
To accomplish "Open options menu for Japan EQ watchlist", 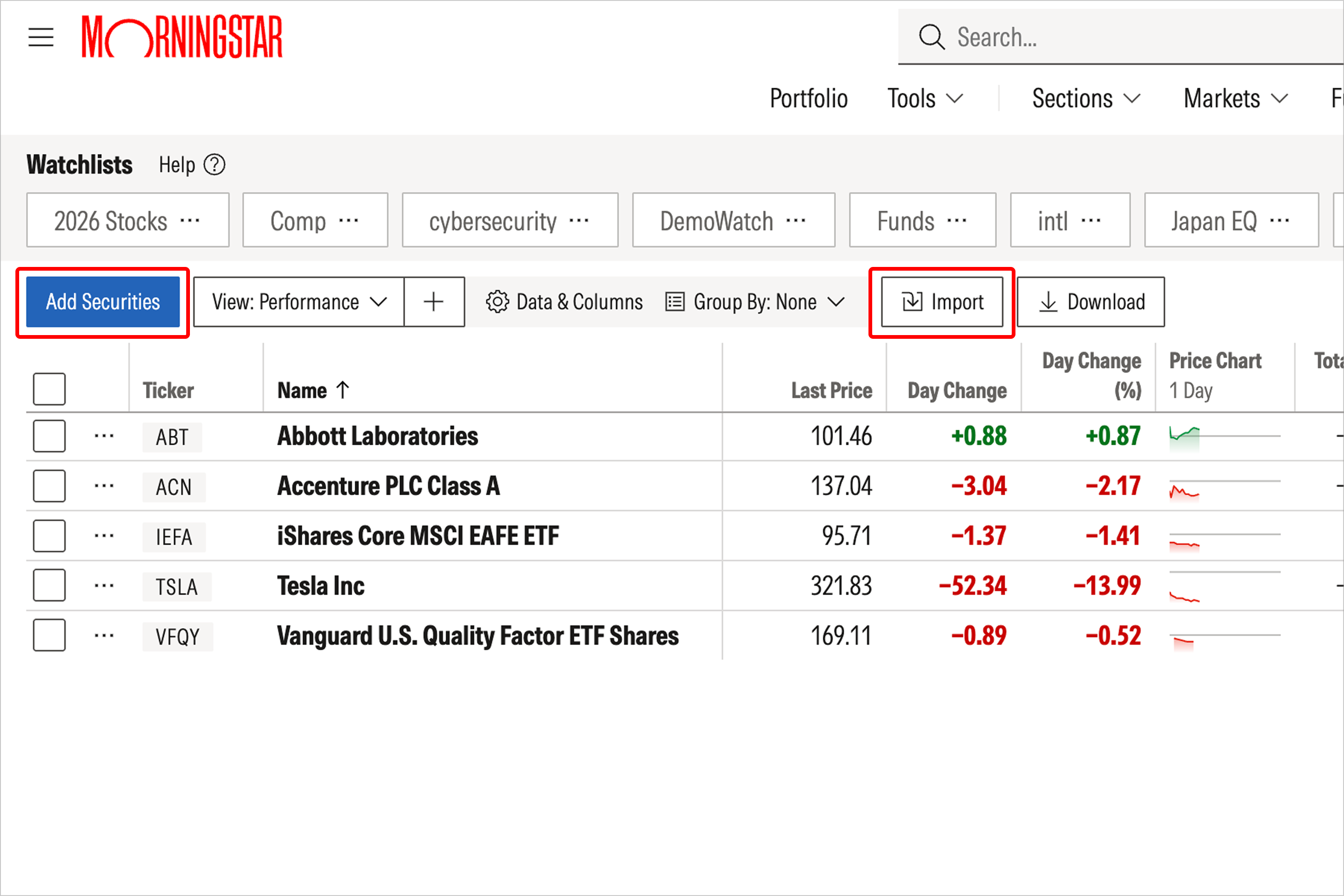I will [x=1280, y=221].
